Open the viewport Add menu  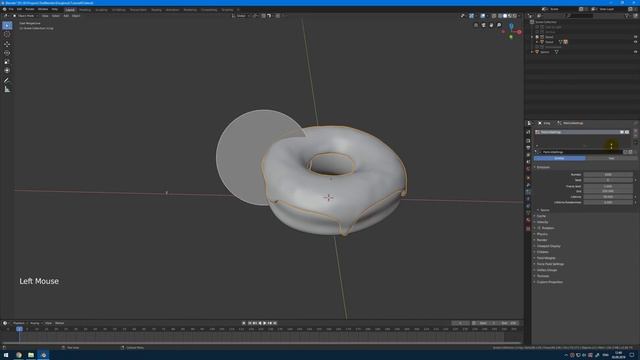point(66,16)
